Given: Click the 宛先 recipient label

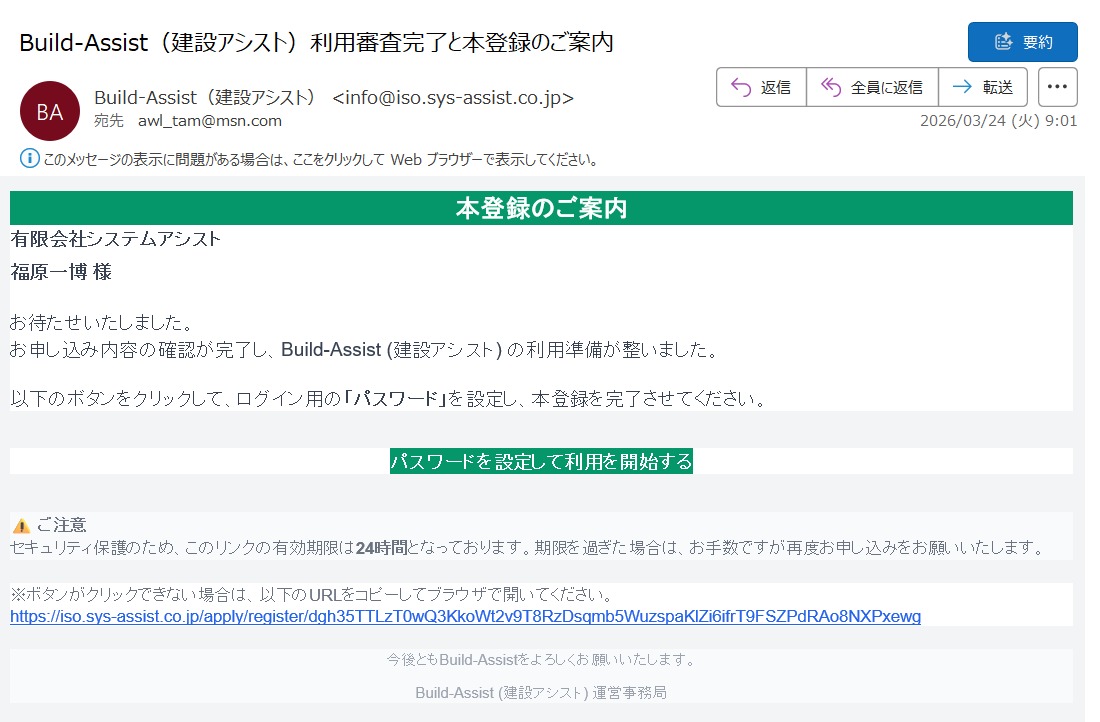Looking at the screenshot, I should coord(108,121).
